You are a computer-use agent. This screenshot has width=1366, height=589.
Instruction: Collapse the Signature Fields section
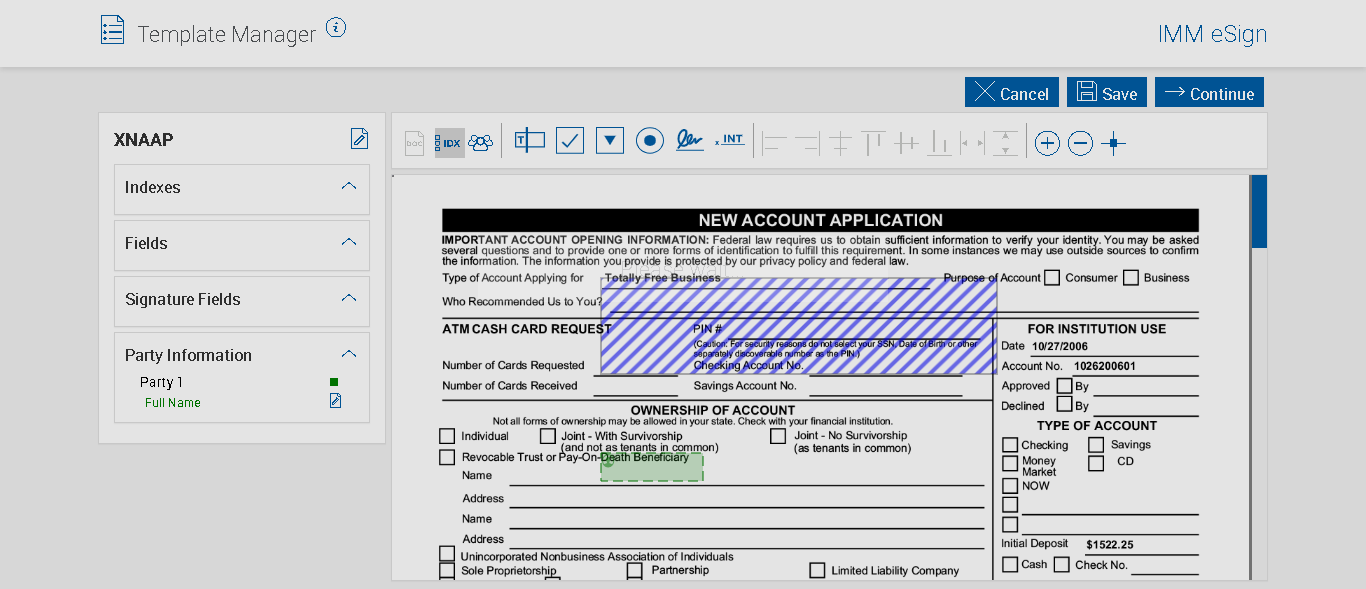[349, 298]
